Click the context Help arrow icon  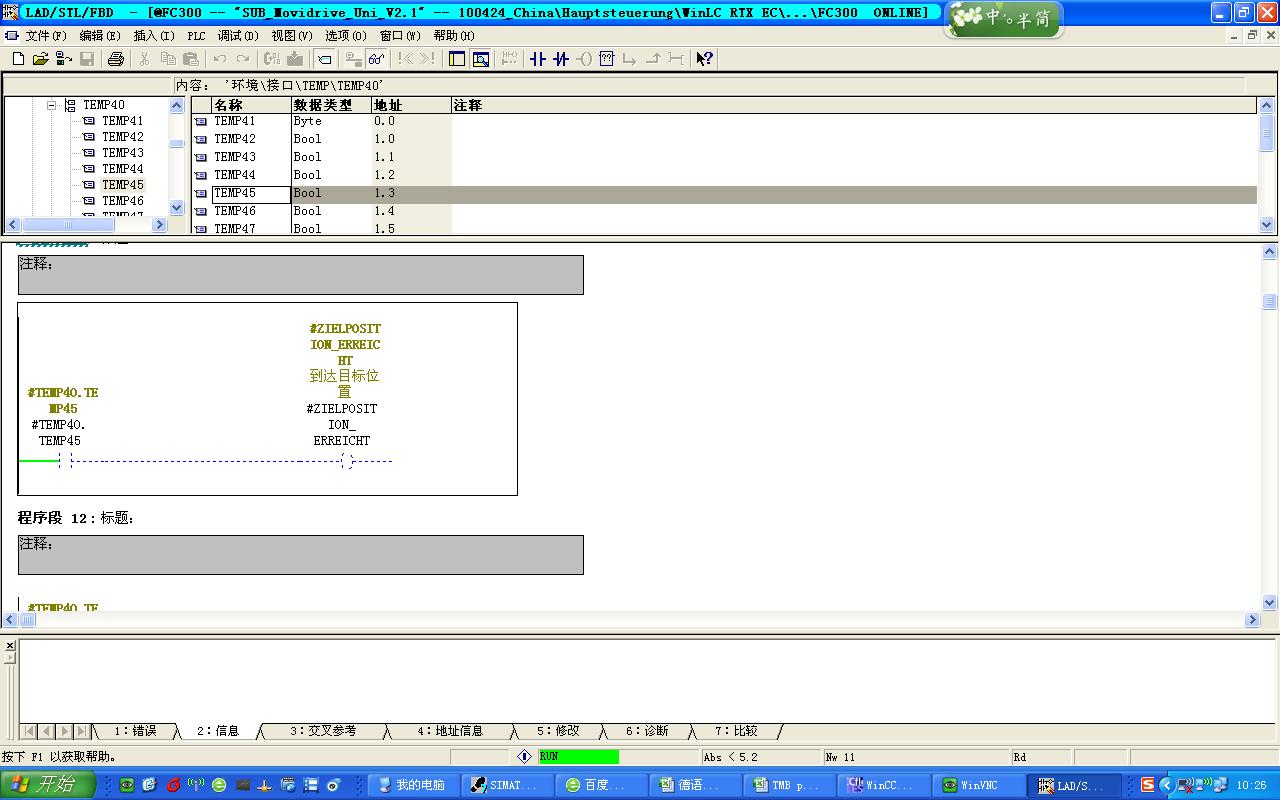tap(705, 59)
